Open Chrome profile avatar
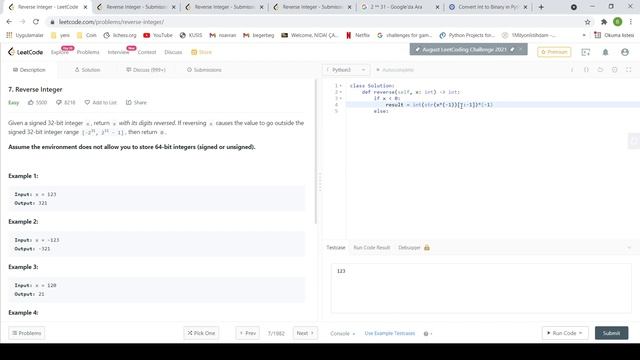Screen dimensions: 640x360 click(x=618, y=22)
